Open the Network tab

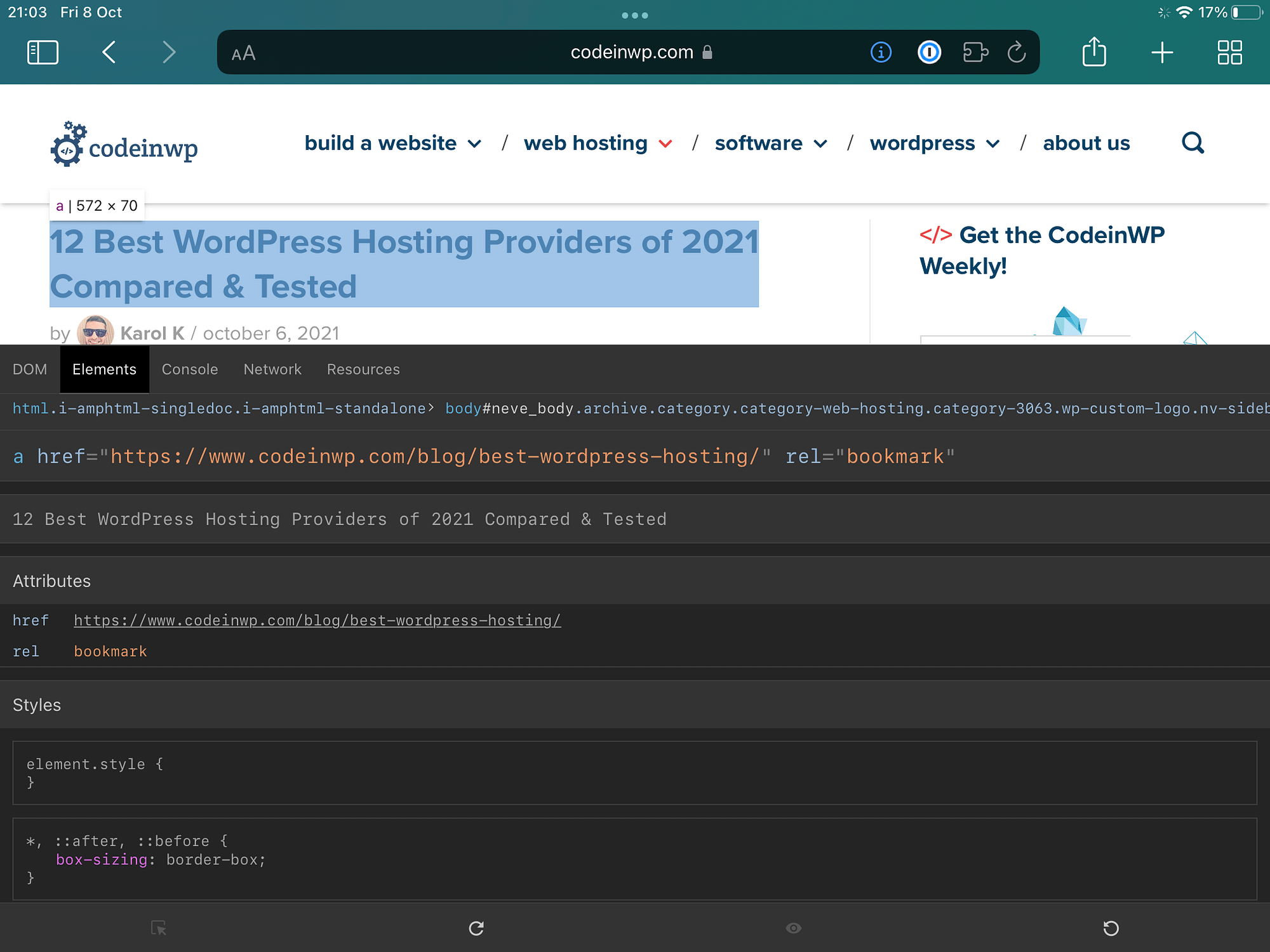pos(272,369)
